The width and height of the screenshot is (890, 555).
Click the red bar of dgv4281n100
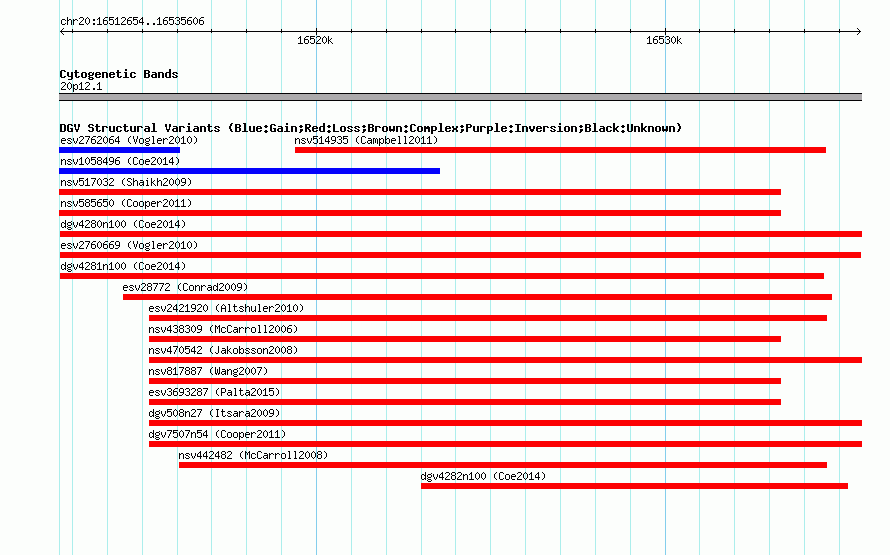click(x=442, y=276)
